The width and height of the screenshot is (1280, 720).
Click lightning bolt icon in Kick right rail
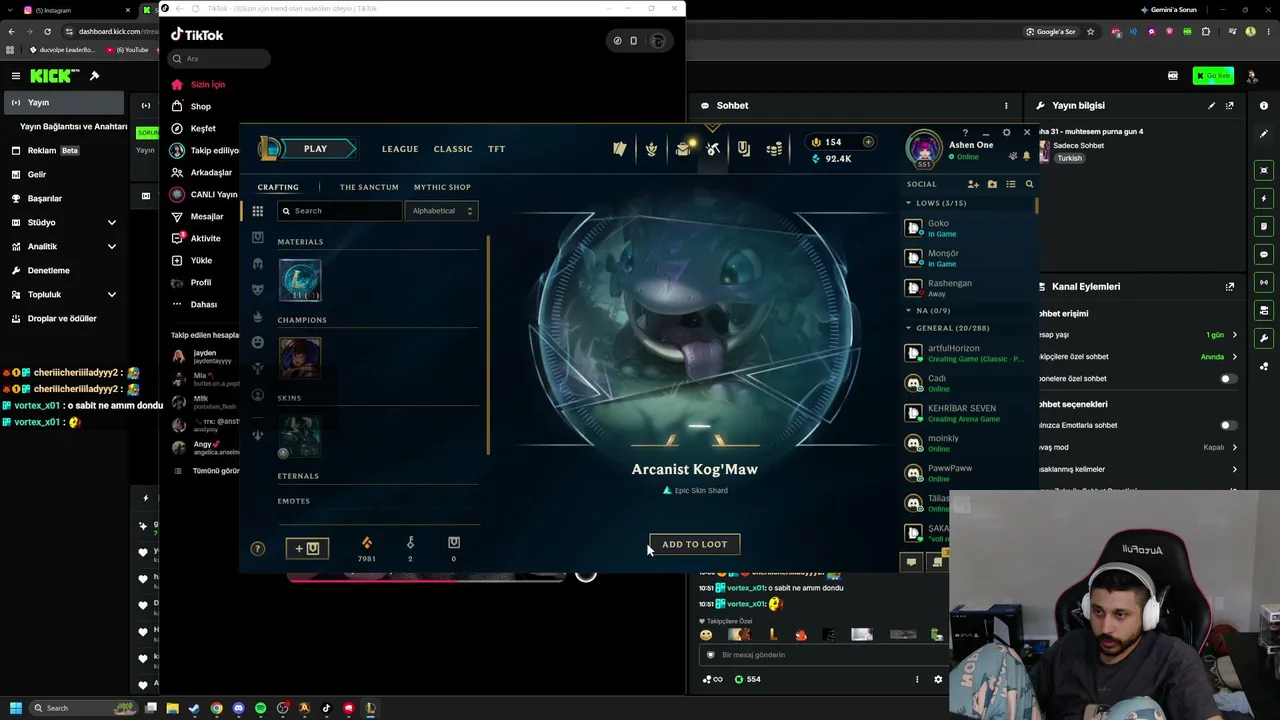[1264, 198]
